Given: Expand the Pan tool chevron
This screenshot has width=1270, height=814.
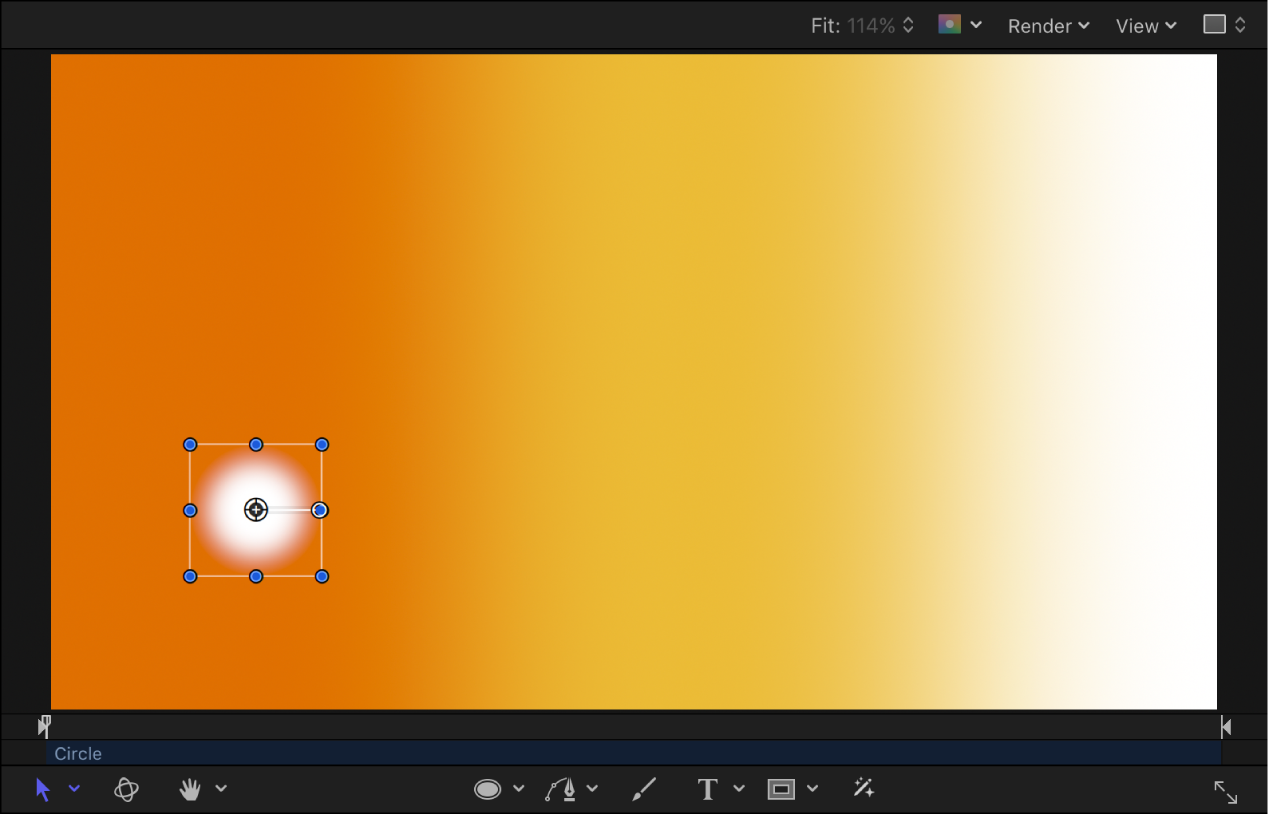Looking at the screenshot, I should (x=220, y=789).
